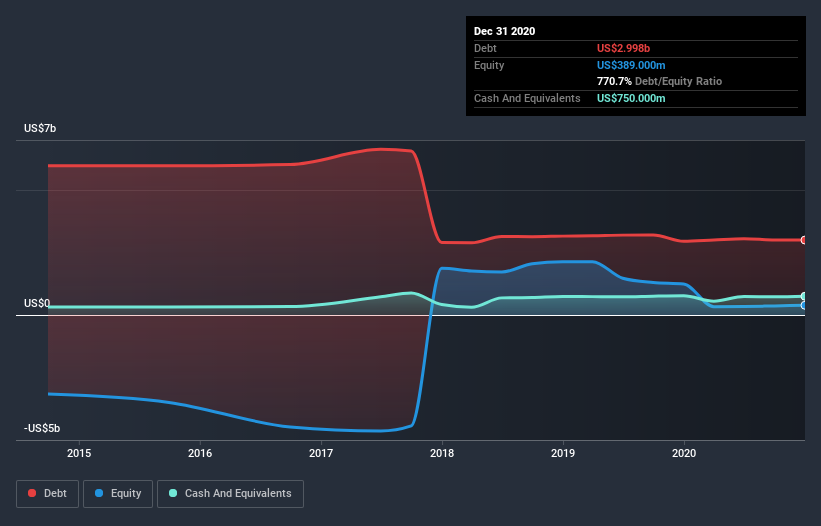The height and width of the screenshot is (526, 821).
Task: Click the 2020 x-axis label
Action: point(684,453)
